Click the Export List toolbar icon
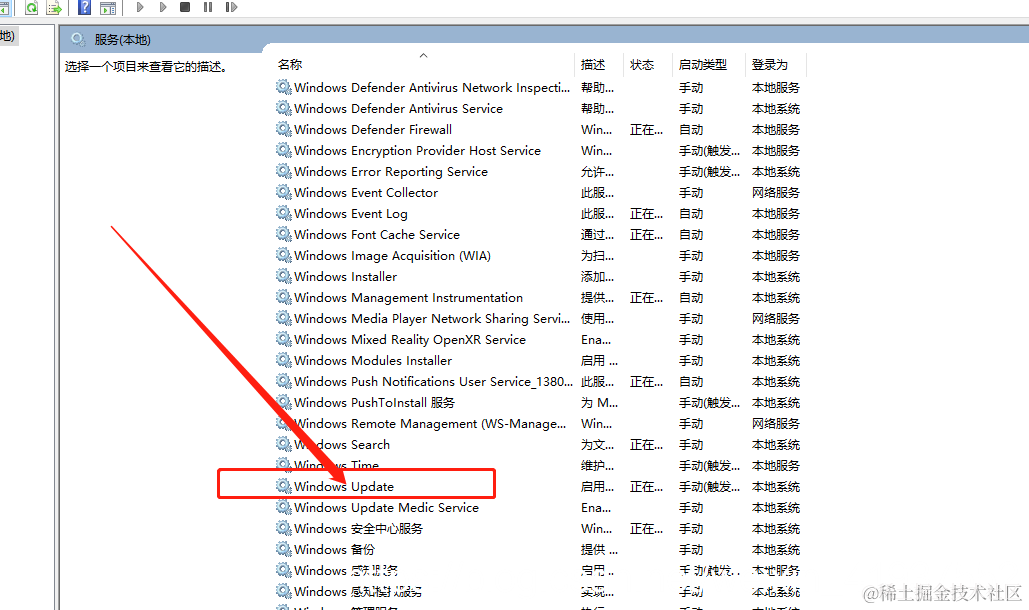Image resolution: width=1029 pixels, height=610 pixels. tap(54, 7)
